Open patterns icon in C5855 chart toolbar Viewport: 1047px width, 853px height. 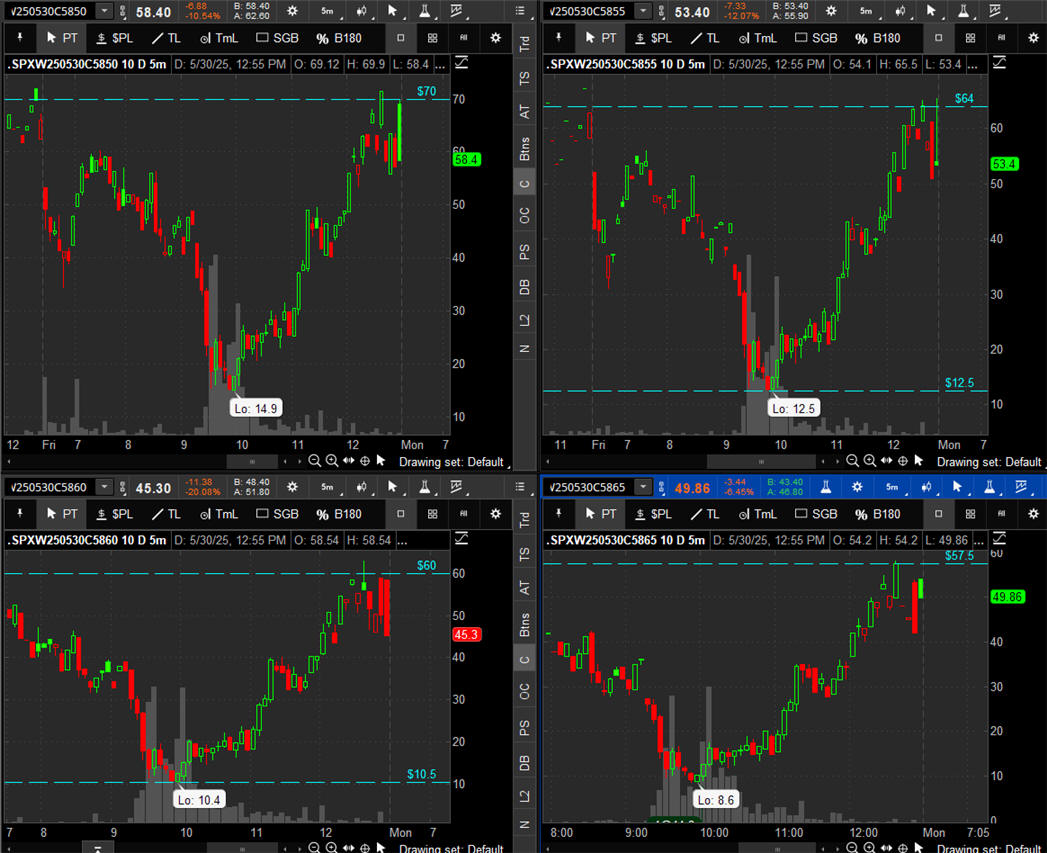point(995,11)
